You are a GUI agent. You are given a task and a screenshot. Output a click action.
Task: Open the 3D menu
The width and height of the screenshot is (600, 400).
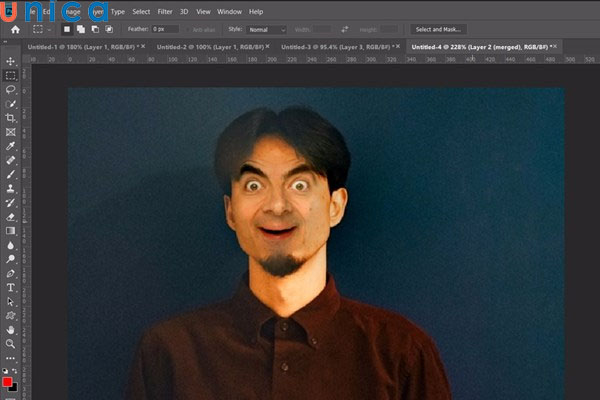click(184, 12)
